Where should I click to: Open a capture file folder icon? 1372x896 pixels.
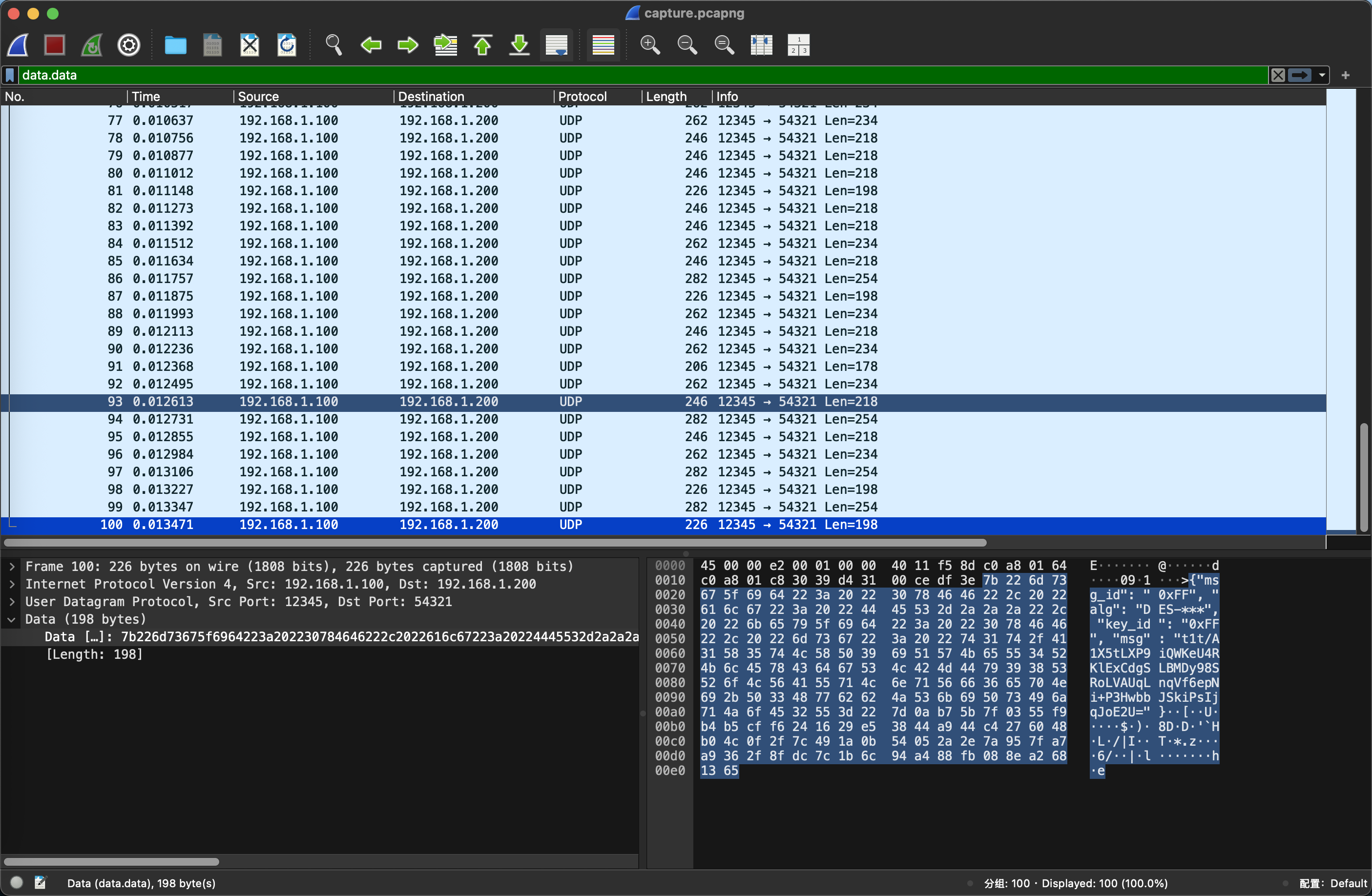tap(175, 45)
